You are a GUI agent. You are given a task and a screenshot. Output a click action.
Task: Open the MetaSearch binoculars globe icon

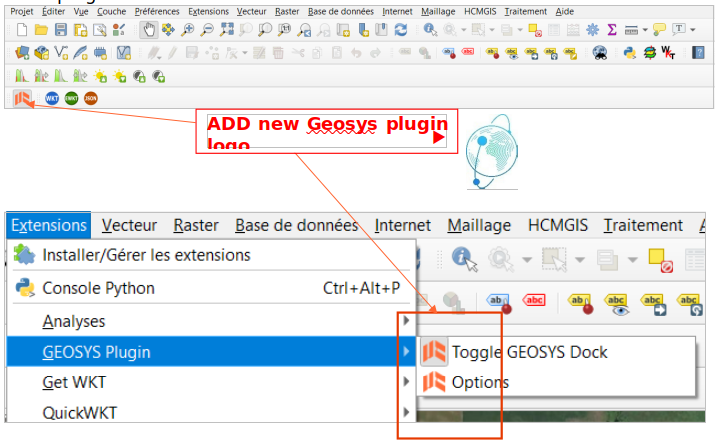click(600, 53)
